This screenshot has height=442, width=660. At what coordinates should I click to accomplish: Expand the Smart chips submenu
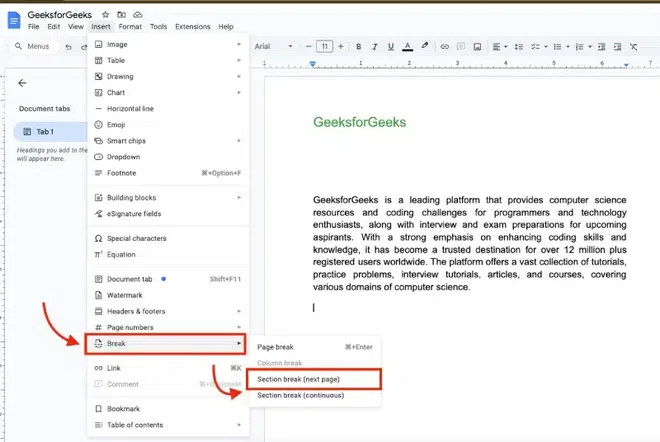point(168,141)
